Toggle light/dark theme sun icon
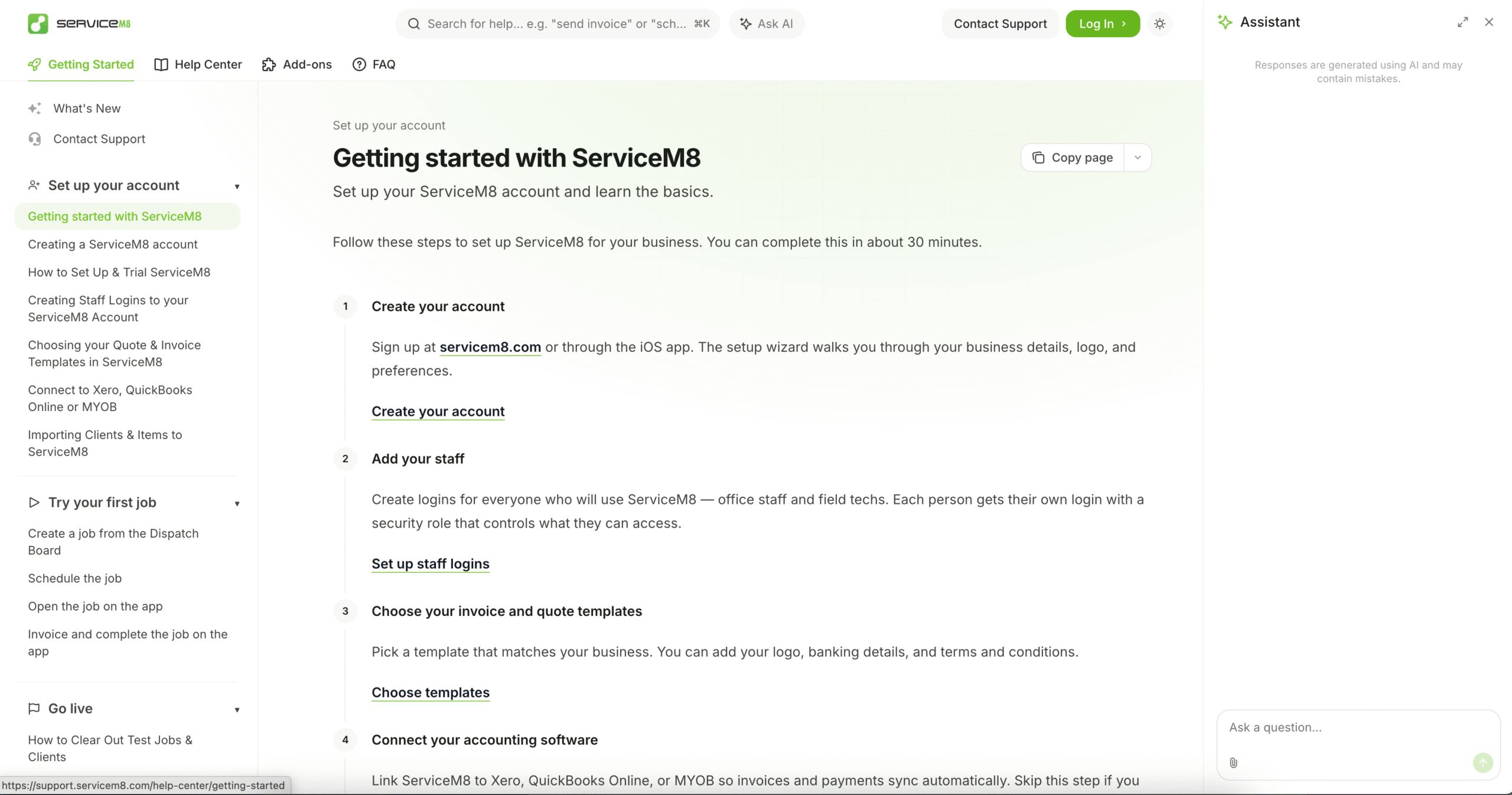The width and height of the screenshot is (1512, 795). pos(1159,24)
